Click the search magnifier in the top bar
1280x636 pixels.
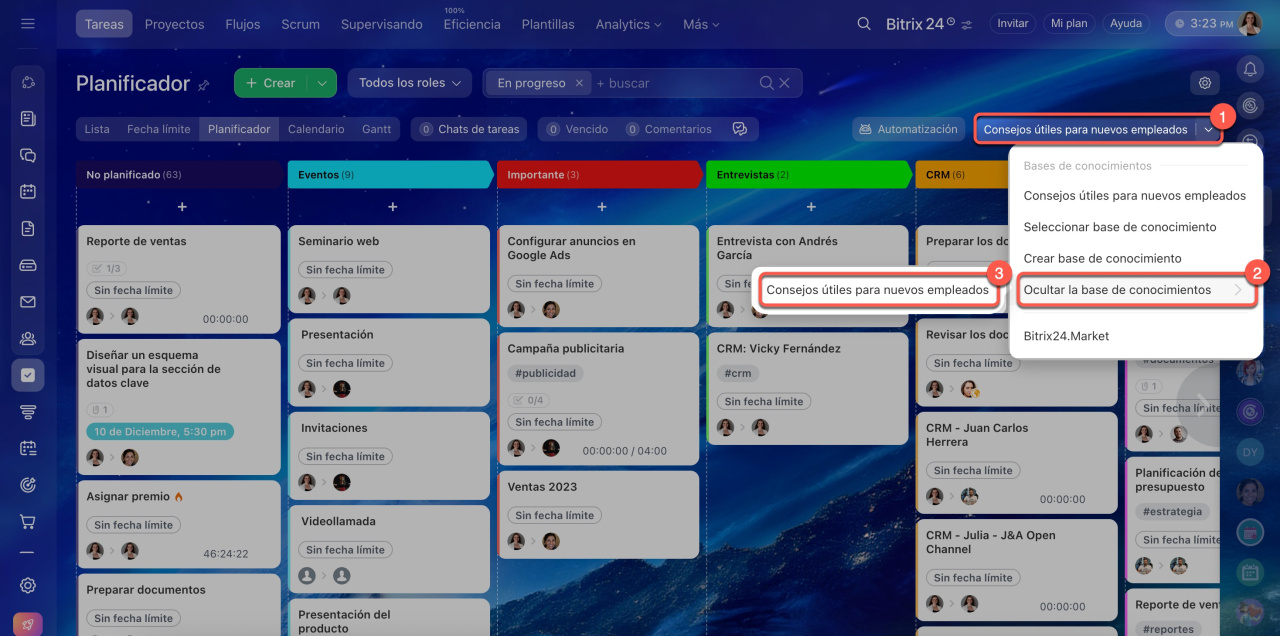click(x=864, y=24)
